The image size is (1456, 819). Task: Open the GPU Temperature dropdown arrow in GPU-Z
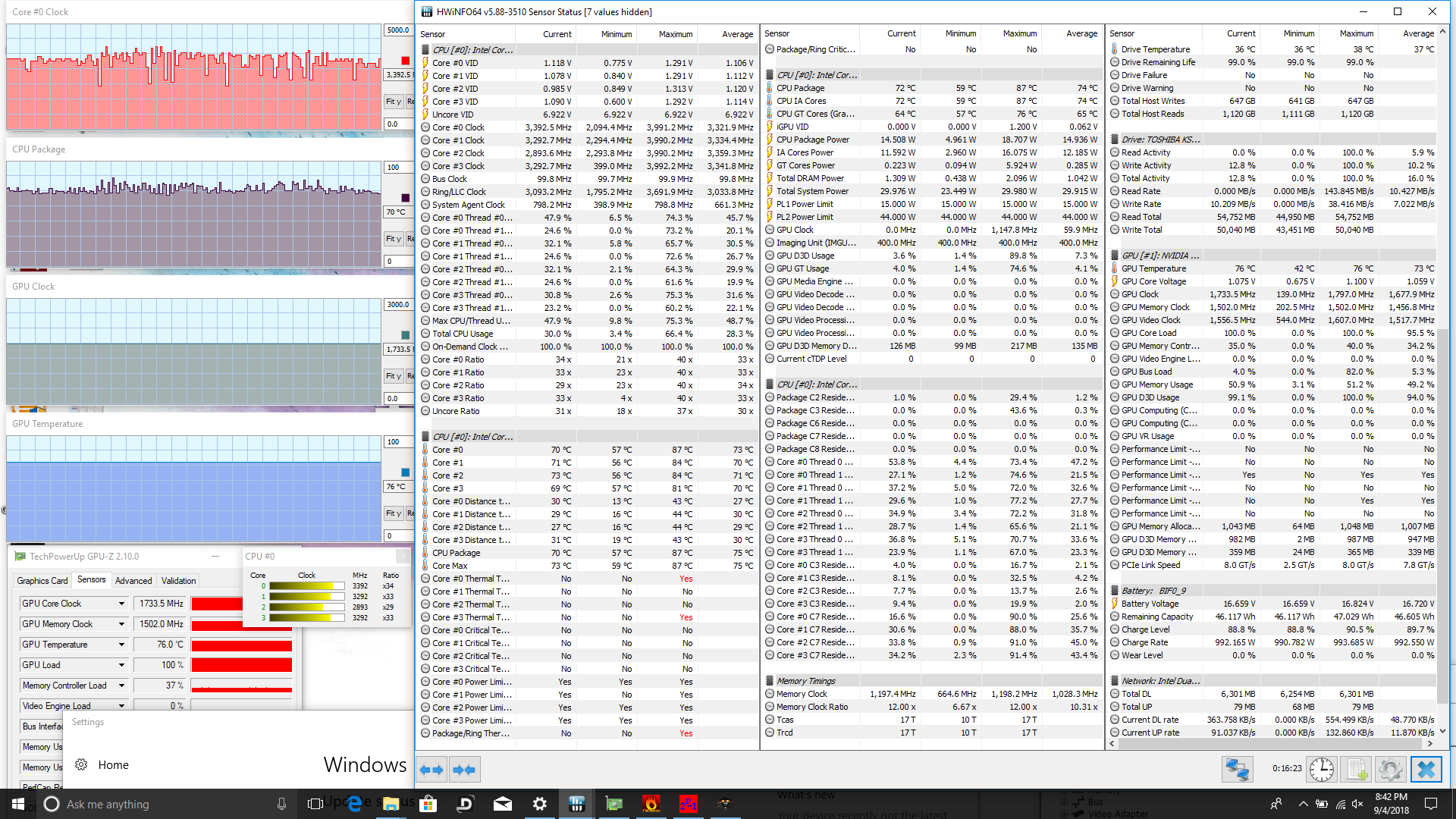[121, 645]
